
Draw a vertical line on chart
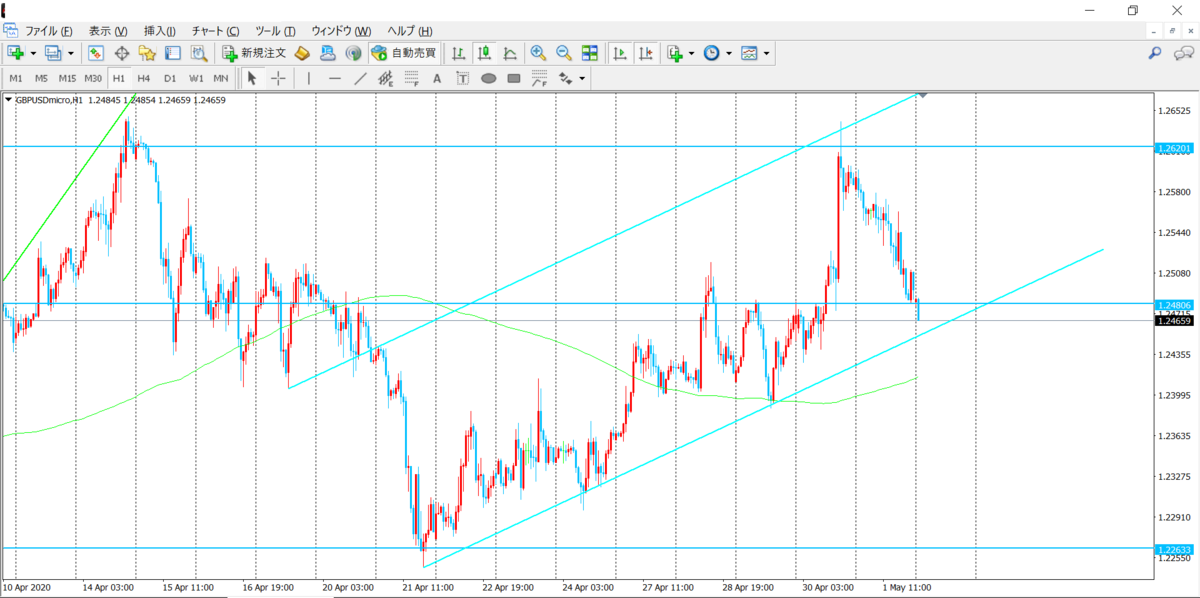(x=309, y=78)
